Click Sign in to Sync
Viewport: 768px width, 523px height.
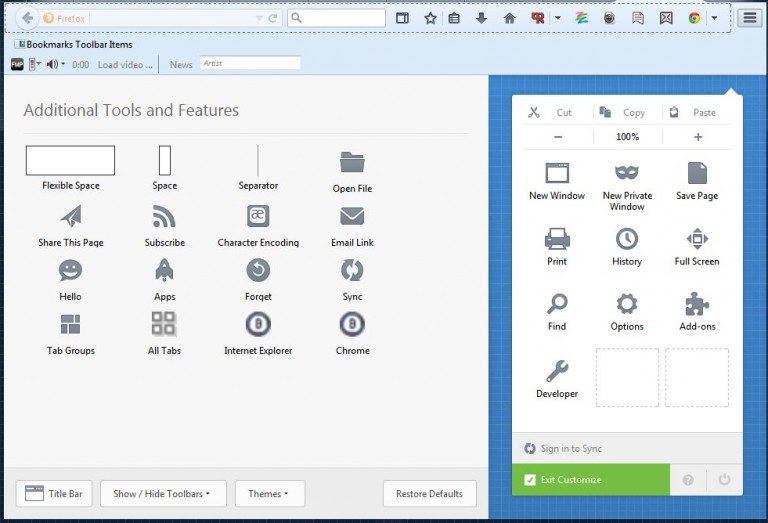pyautogui.click(x=571, y=449)
